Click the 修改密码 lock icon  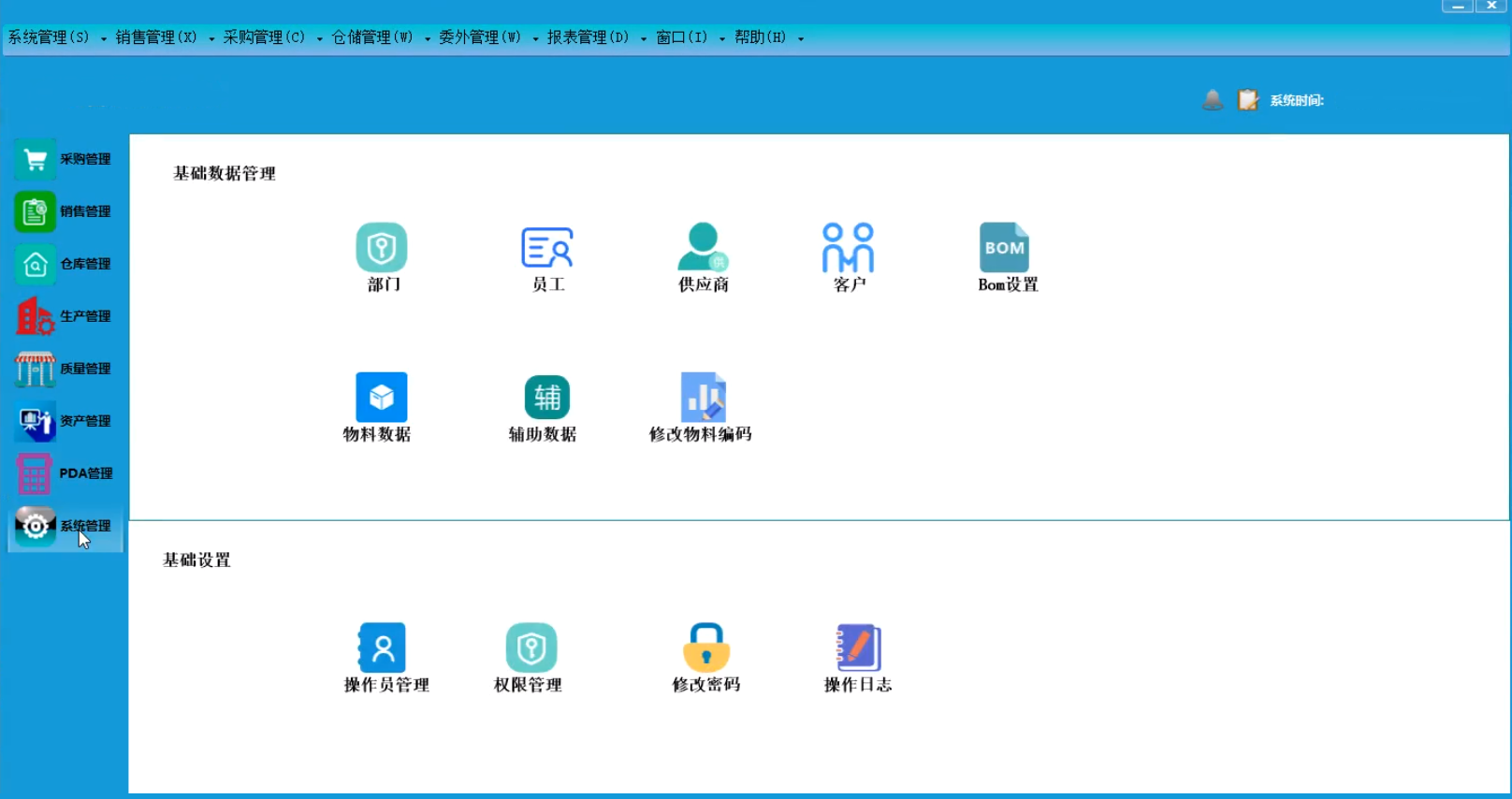point(706,647)
